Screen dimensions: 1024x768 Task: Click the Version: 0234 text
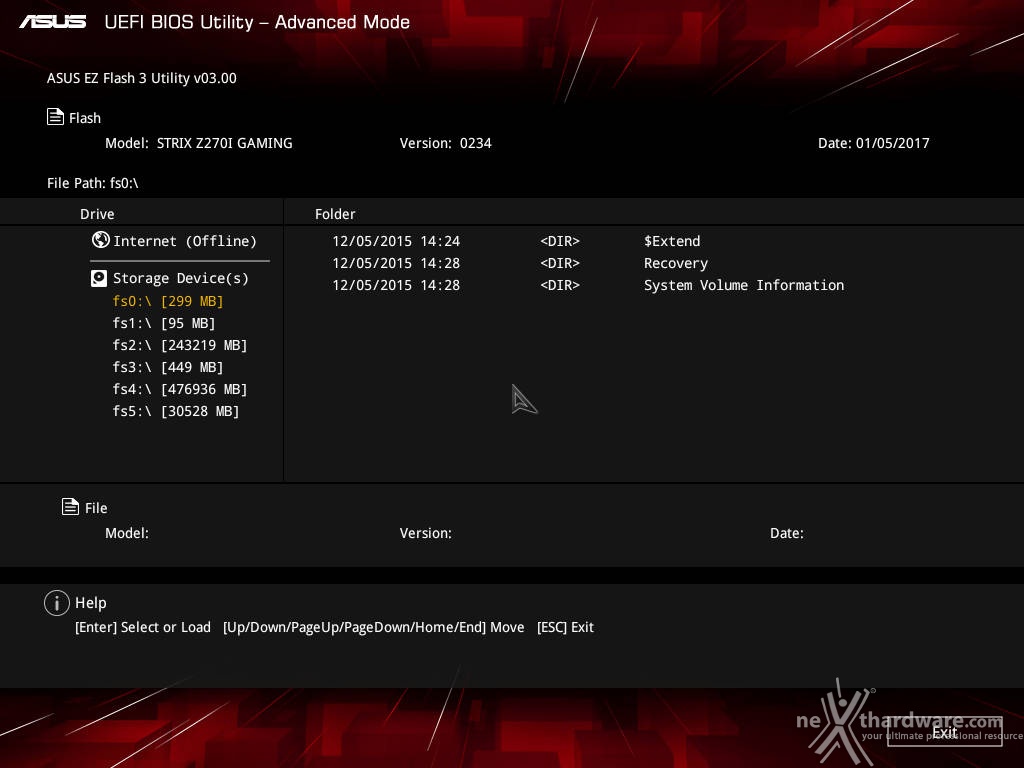[445, 143]
